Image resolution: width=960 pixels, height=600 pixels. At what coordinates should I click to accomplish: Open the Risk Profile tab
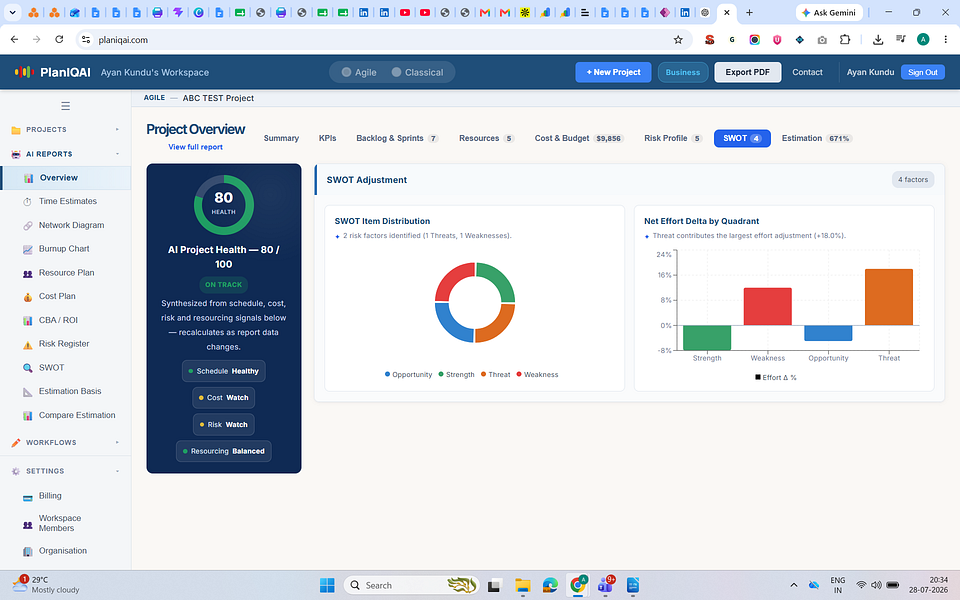pos(673,138)
